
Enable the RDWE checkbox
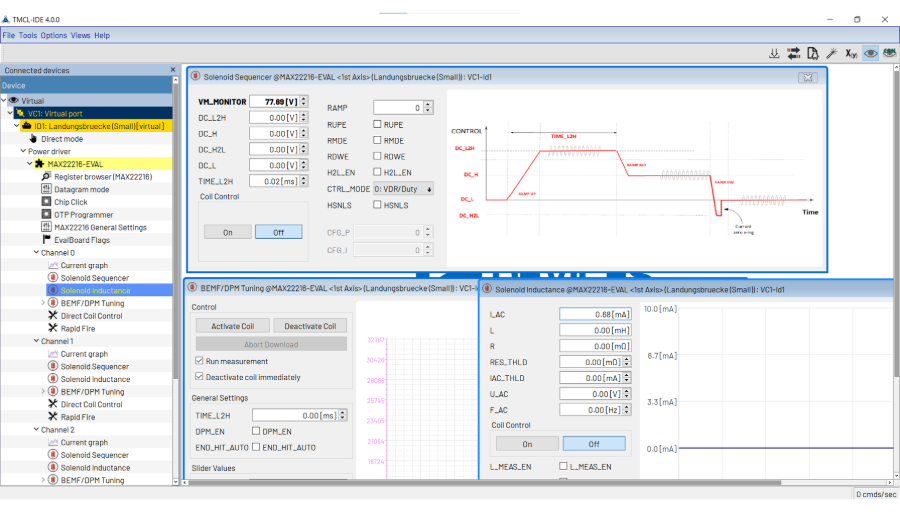click(377, 156)
